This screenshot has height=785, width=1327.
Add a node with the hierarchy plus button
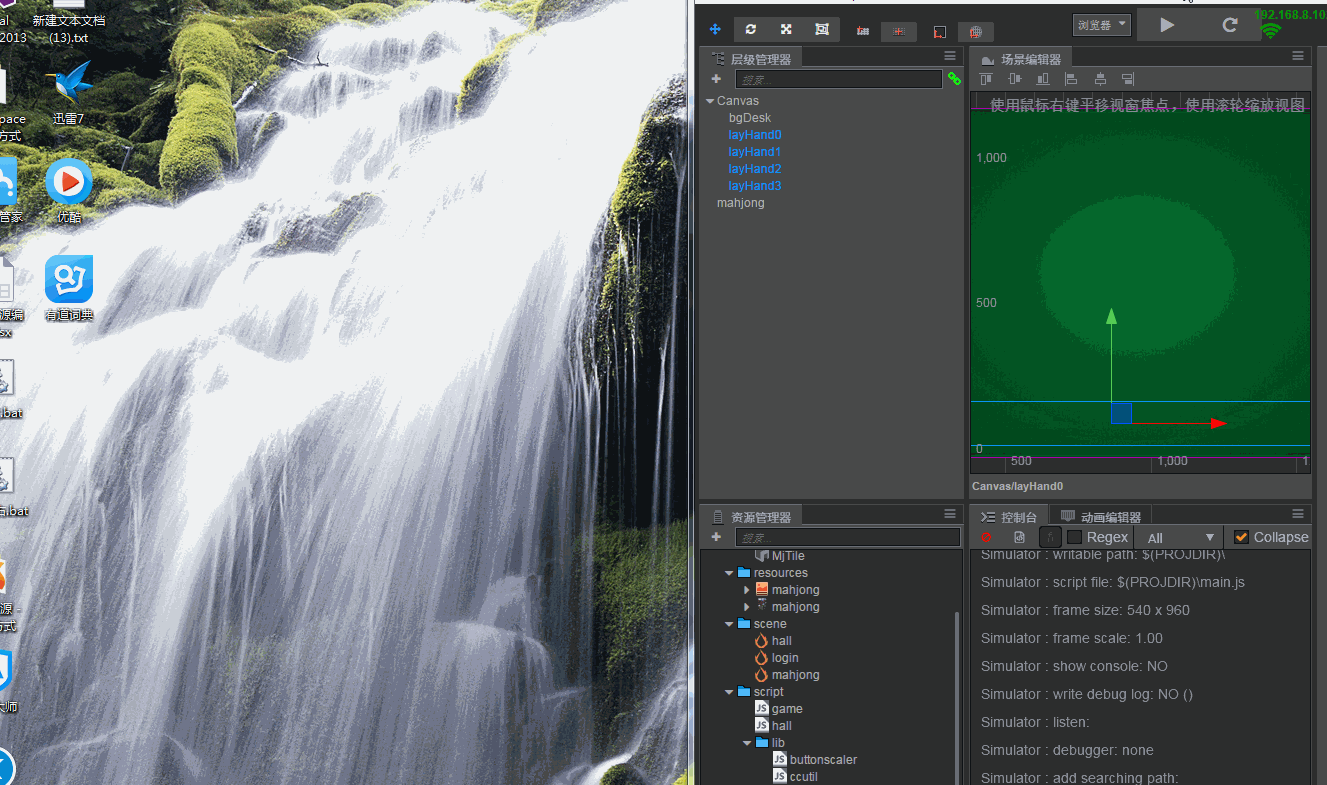tap(716, 79)
